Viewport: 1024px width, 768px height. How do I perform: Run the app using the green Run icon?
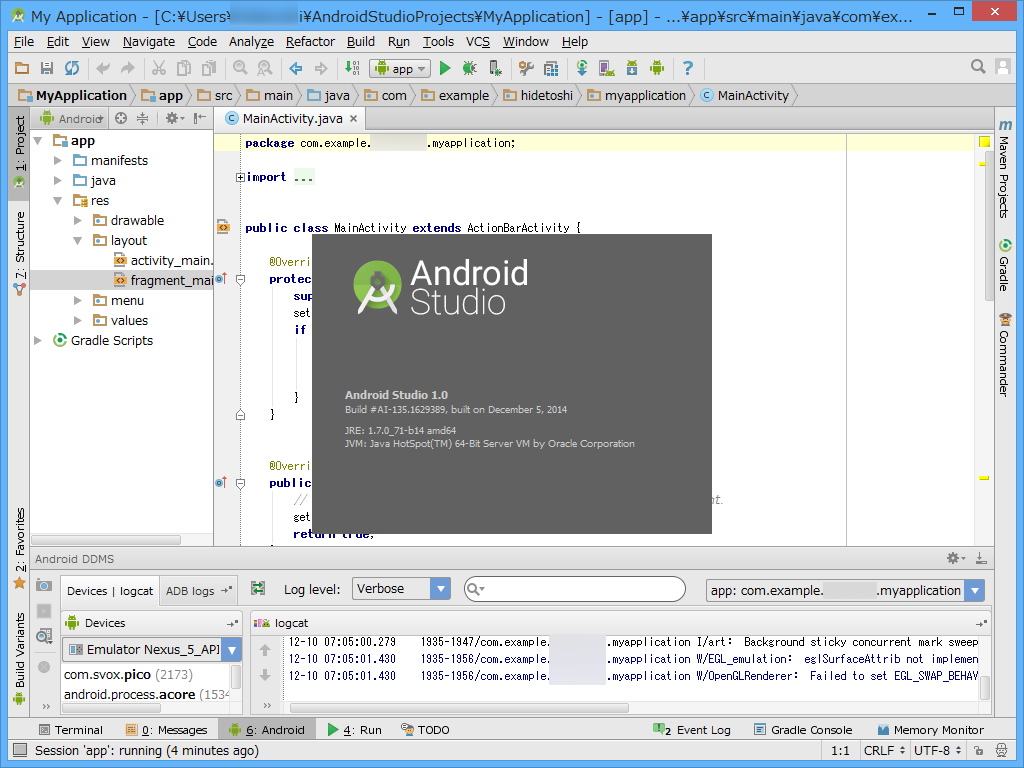(445, 68)
